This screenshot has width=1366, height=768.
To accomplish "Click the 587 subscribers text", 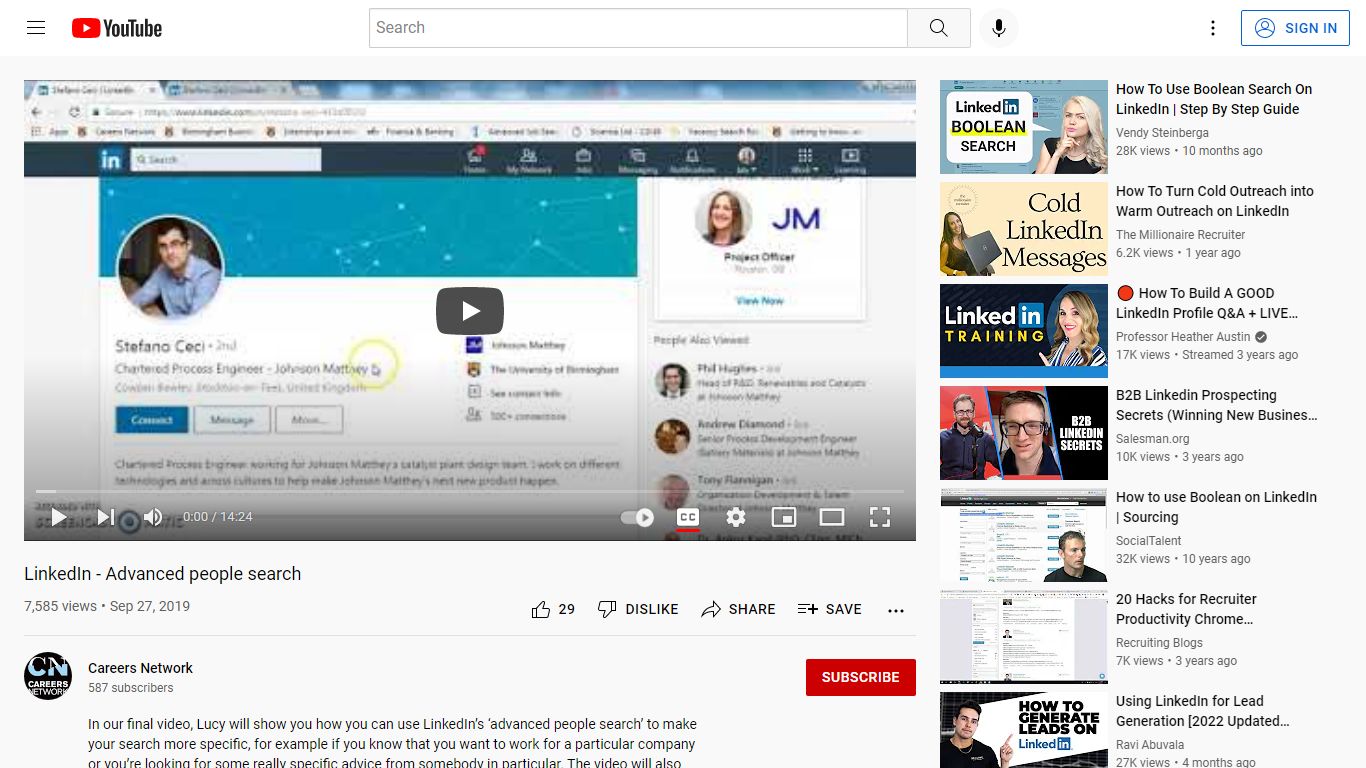I will point(130,688).
